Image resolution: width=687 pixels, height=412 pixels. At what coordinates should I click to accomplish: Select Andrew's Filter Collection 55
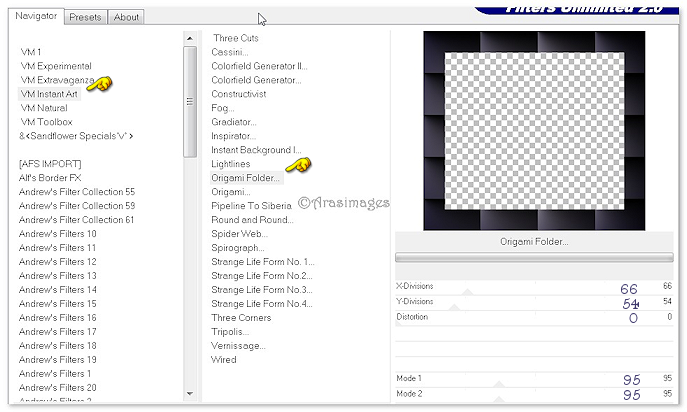coord(77,191)
